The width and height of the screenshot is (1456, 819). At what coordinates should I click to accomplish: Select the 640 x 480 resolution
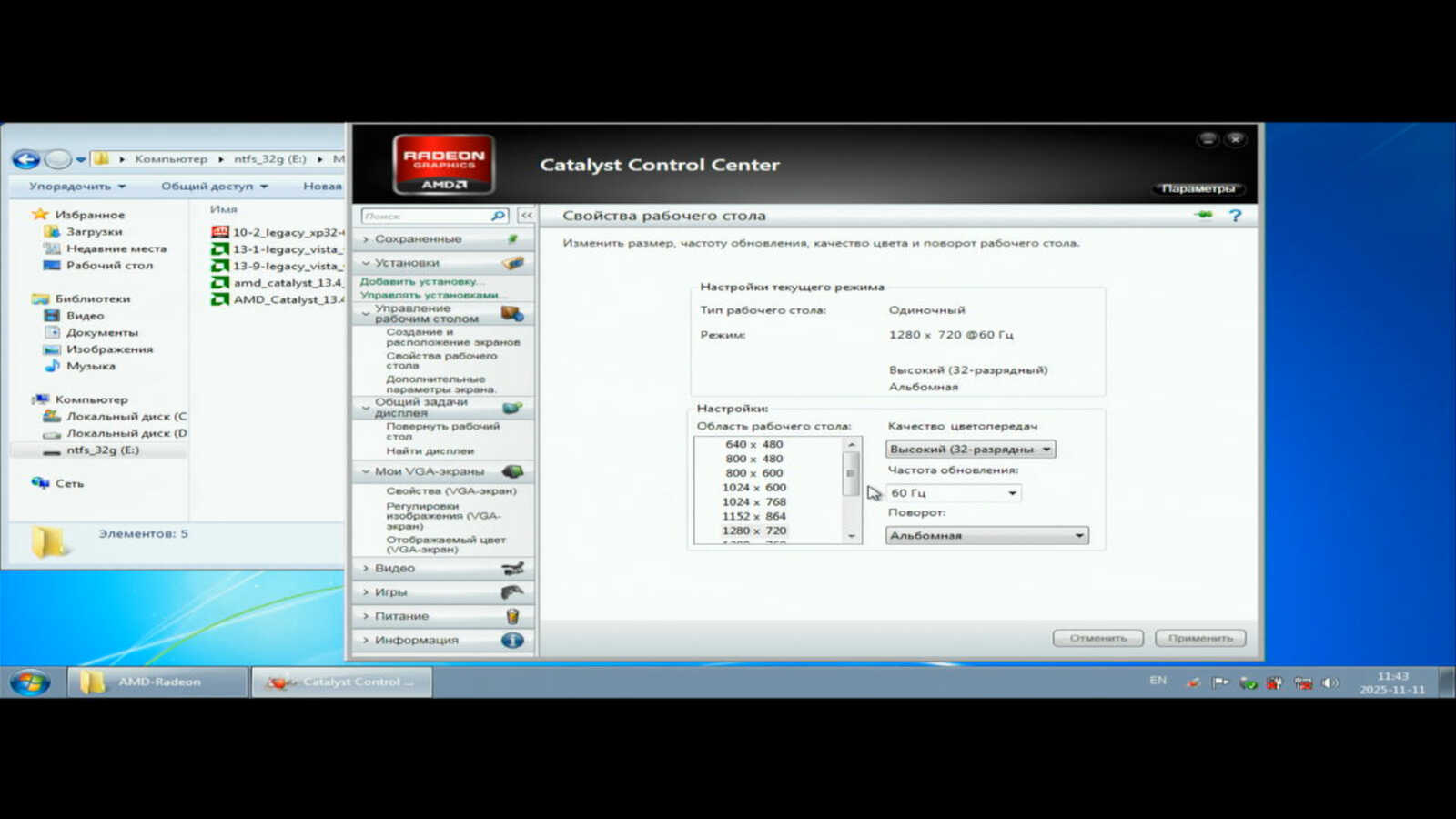coord(753,445)
